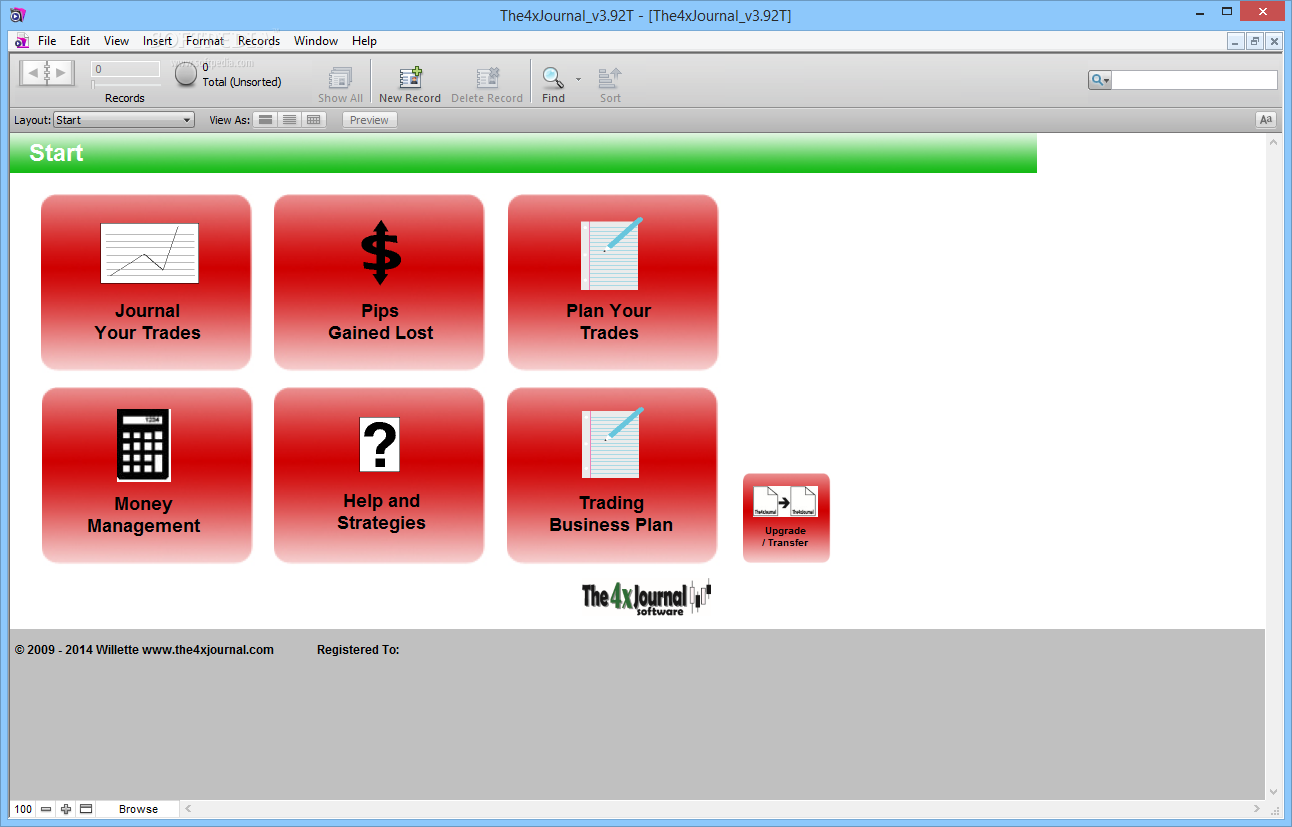Click the question mark help icon
The image size is (1292, 827).
(380, 445)
